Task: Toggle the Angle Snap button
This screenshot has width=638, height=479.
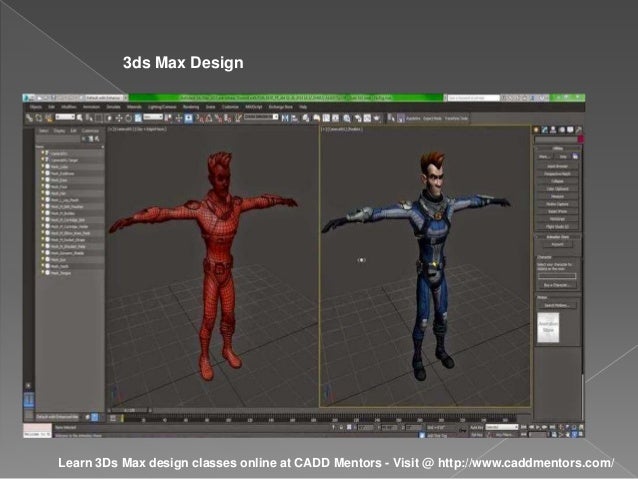Action: pos(208,118)
